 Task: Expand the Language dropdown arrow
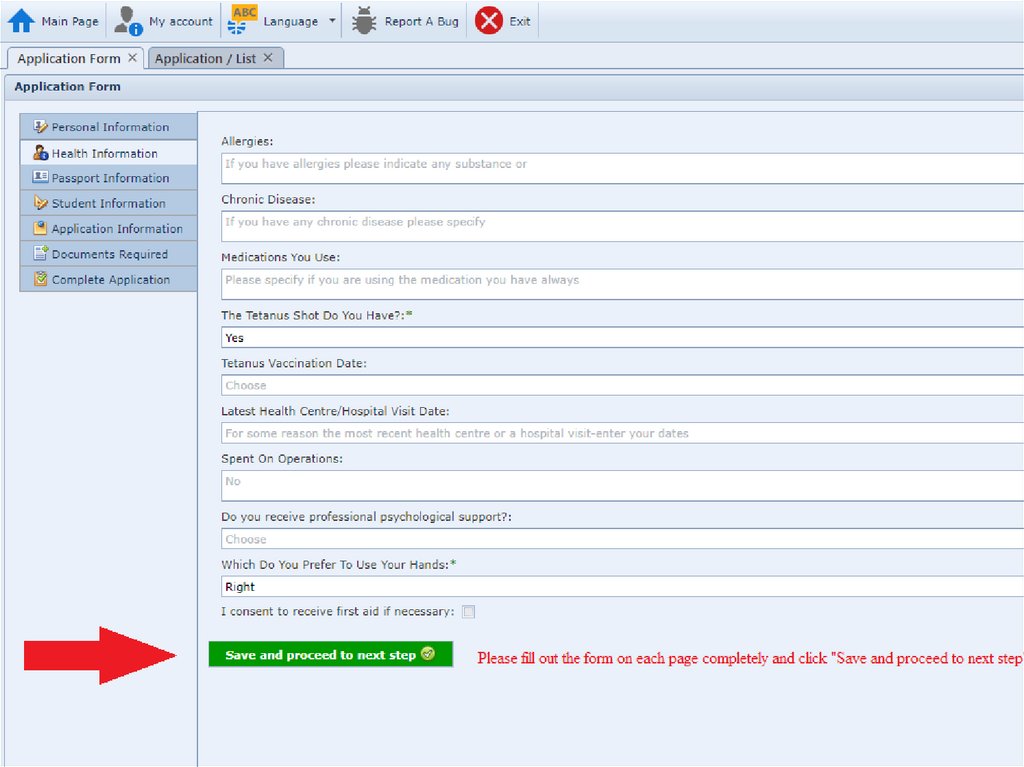(332, 21)
